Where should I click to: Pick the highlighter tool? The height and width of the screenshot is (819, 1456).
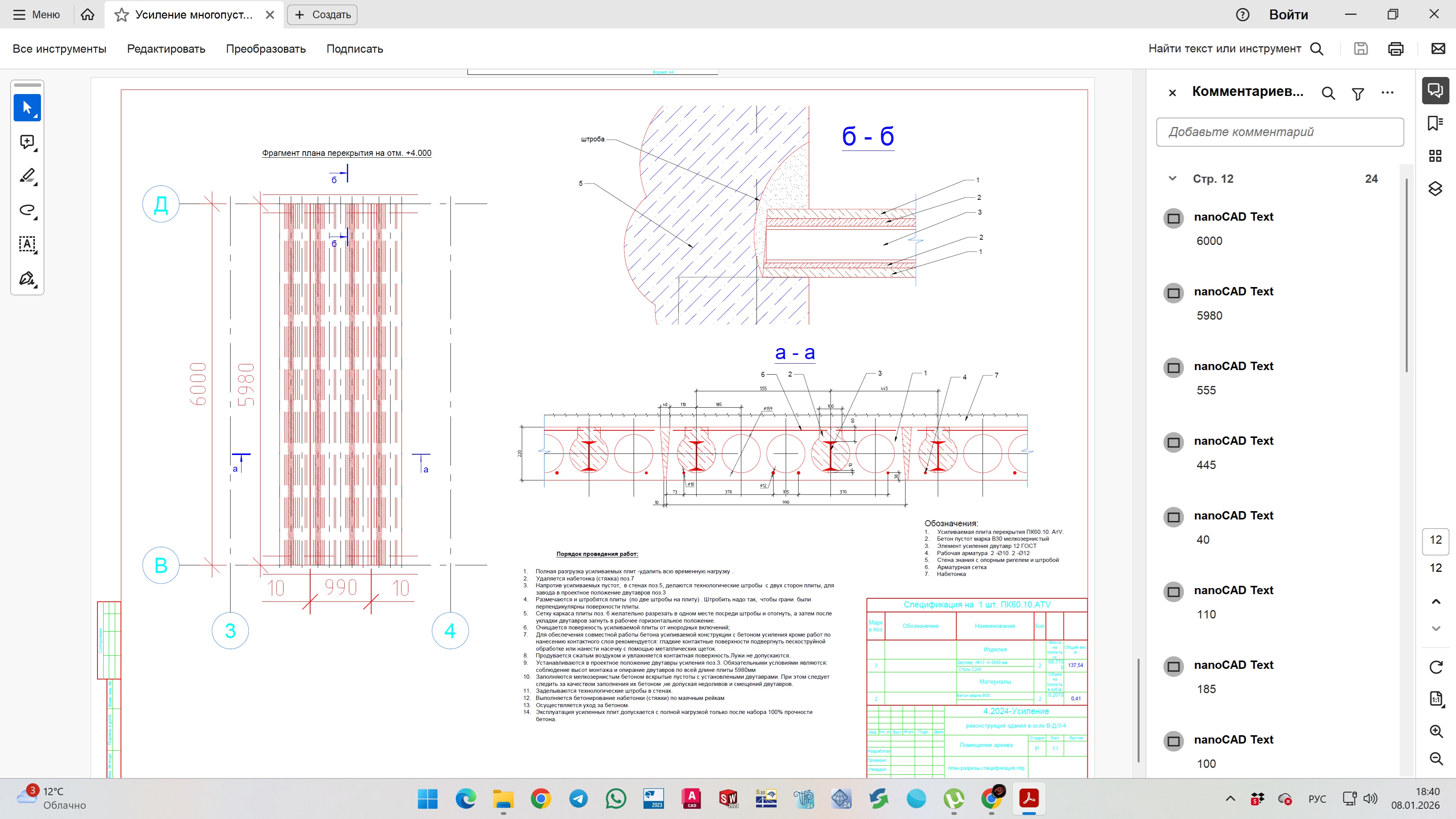(x=27, y=176)
